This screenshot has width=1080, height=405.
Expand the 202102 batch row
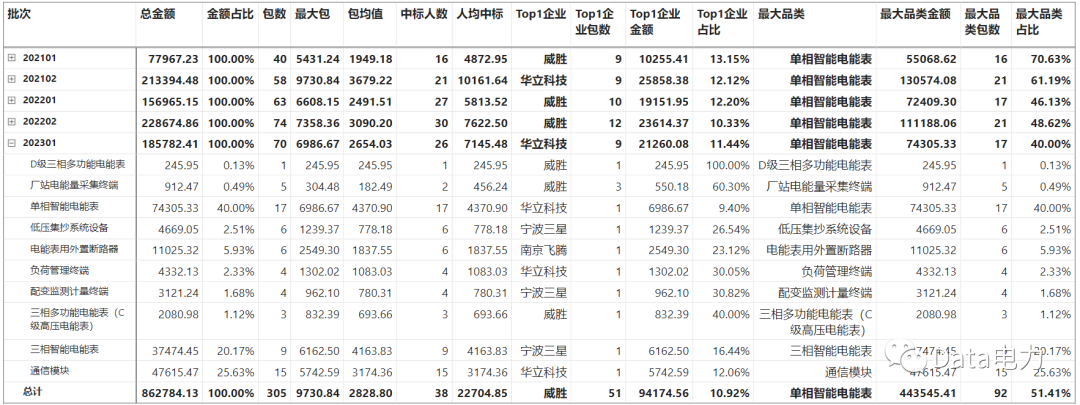tap(11, 79)
